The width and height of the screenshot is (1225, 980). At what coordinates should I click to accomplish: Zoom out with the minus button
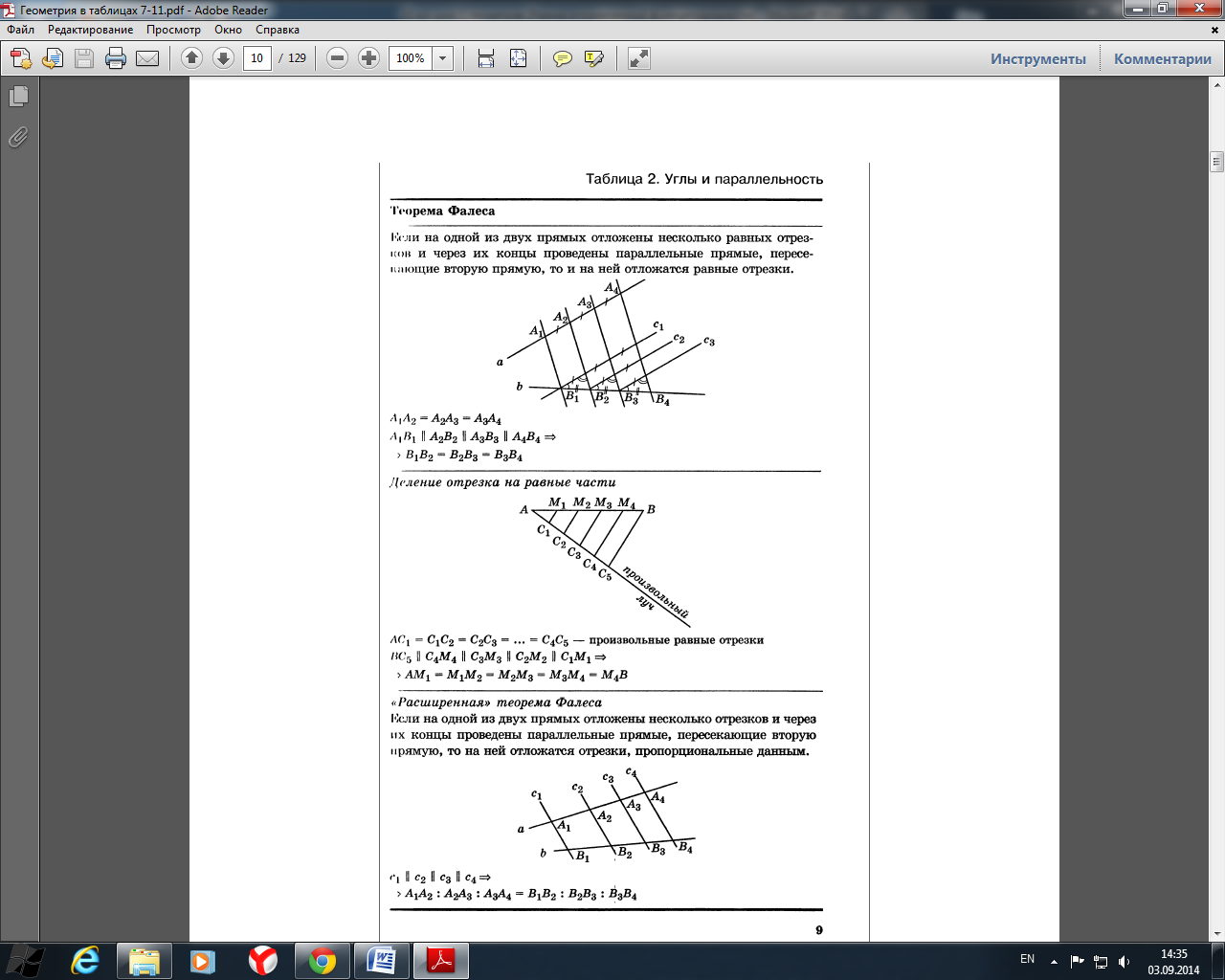pyautogui.click(x=337, y=58)
